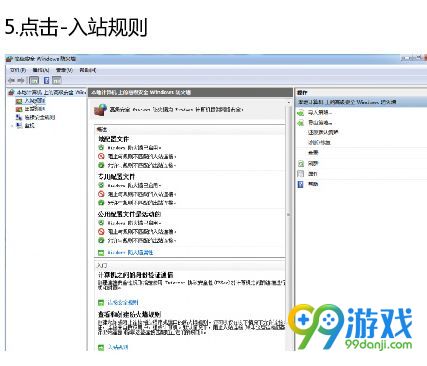Click the center pane vertical scrollbar thumb

pos(288,215)
